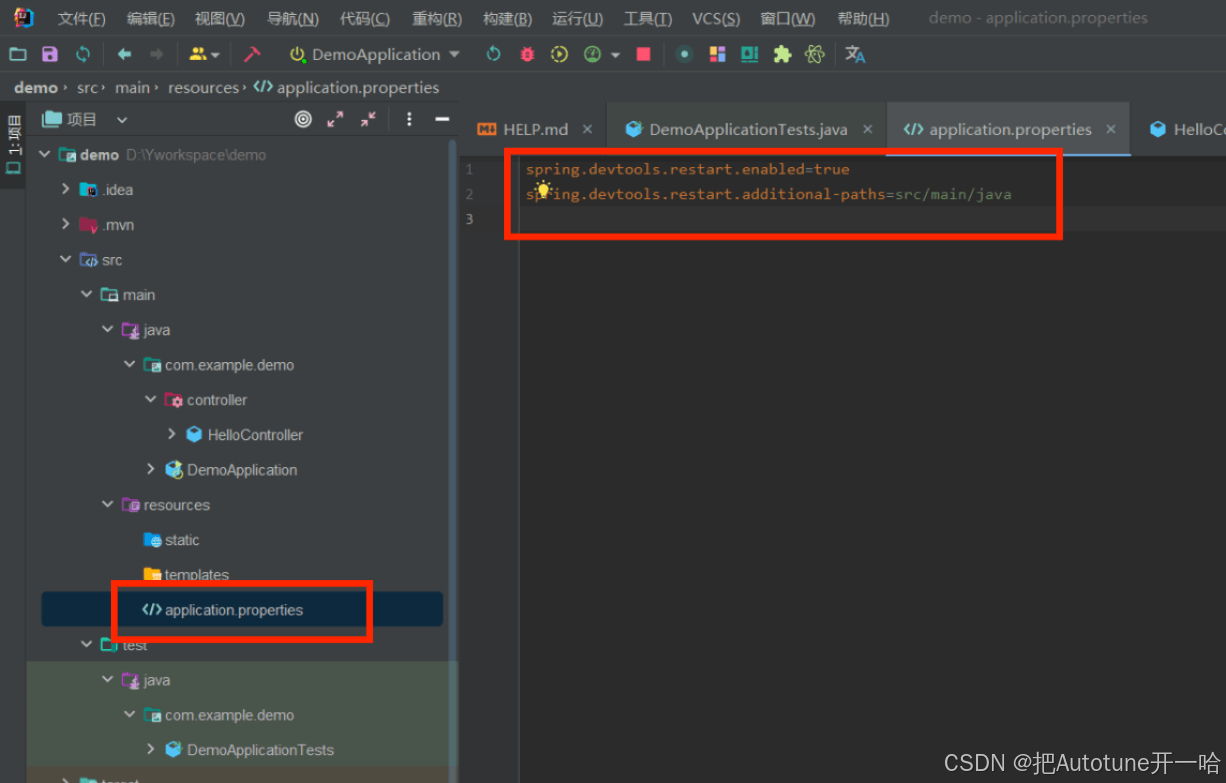Click the Save All disk icon
This screenshot has width=1226, height=783.
click(48, 54)
